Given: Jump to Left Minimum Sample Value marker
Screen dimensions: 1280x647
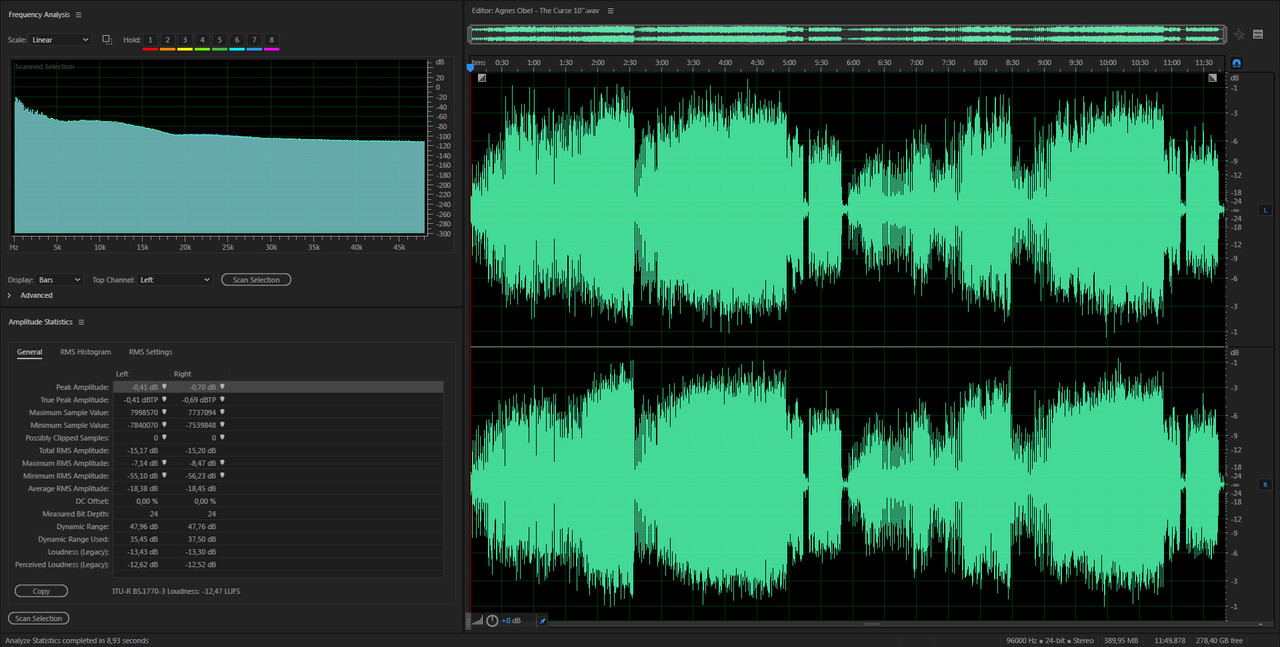Looking at the screenshot, I should [x=165, y=425].
